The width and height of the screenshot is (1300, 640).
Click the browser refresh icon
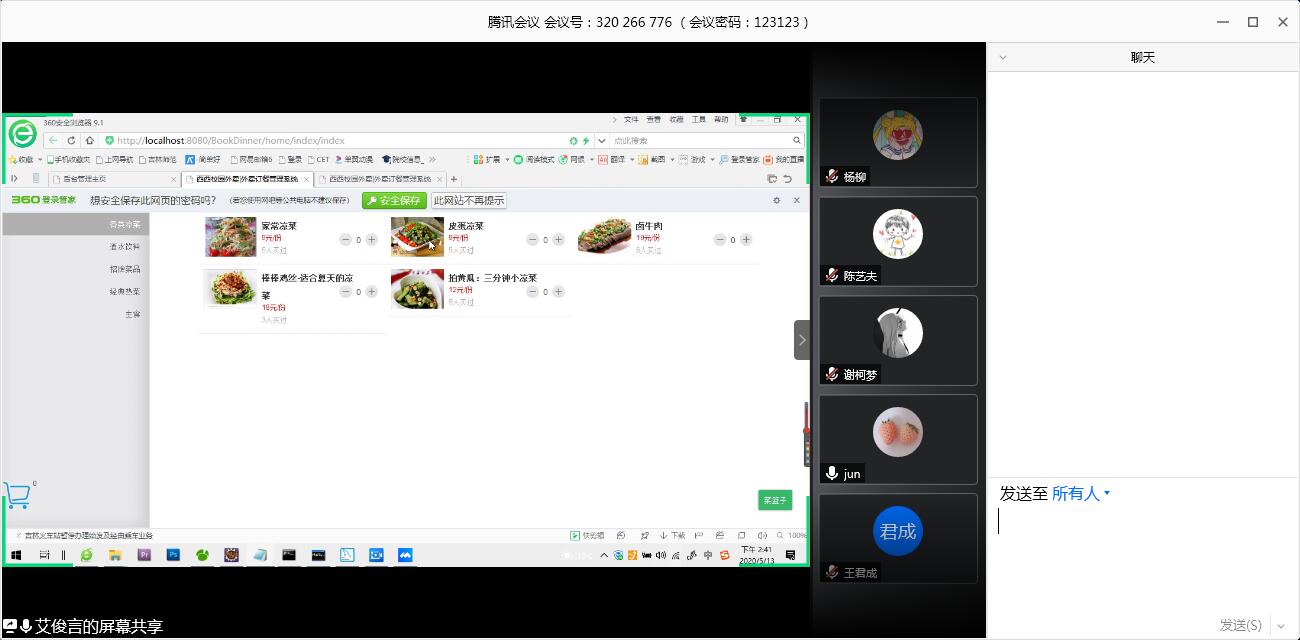[x=71, y=140]
